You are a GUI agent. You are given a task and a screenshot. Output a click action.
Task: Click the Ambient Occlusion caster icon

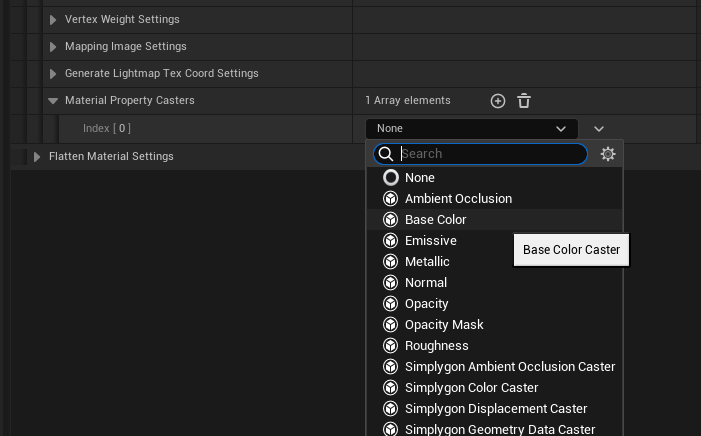click(391, 199)
